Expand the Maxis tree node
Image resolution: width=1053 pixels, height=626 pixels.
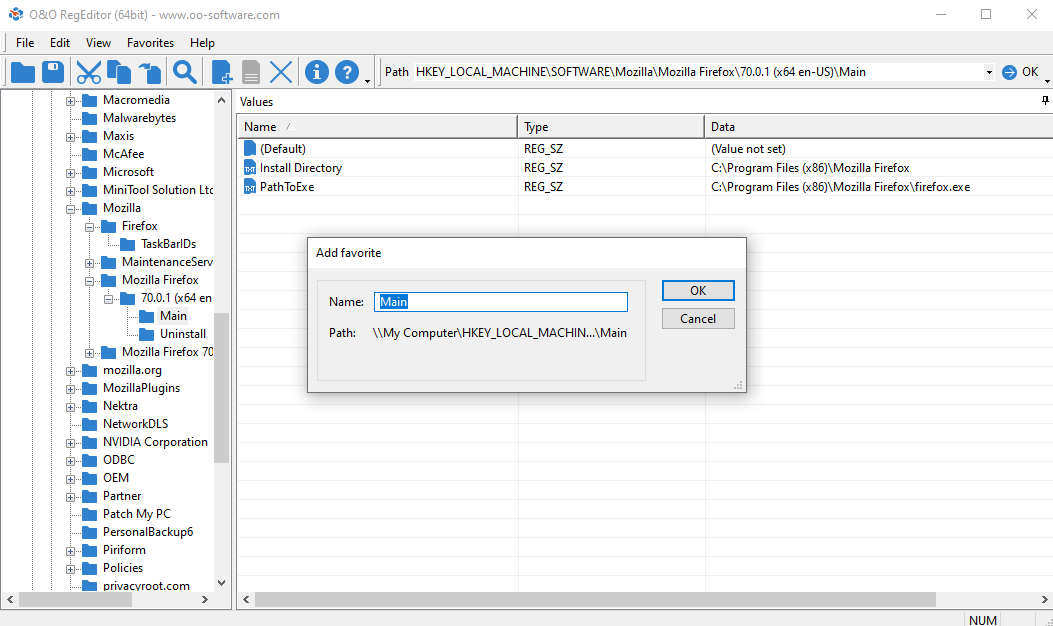pyautogui.click(x=70, y=137)
